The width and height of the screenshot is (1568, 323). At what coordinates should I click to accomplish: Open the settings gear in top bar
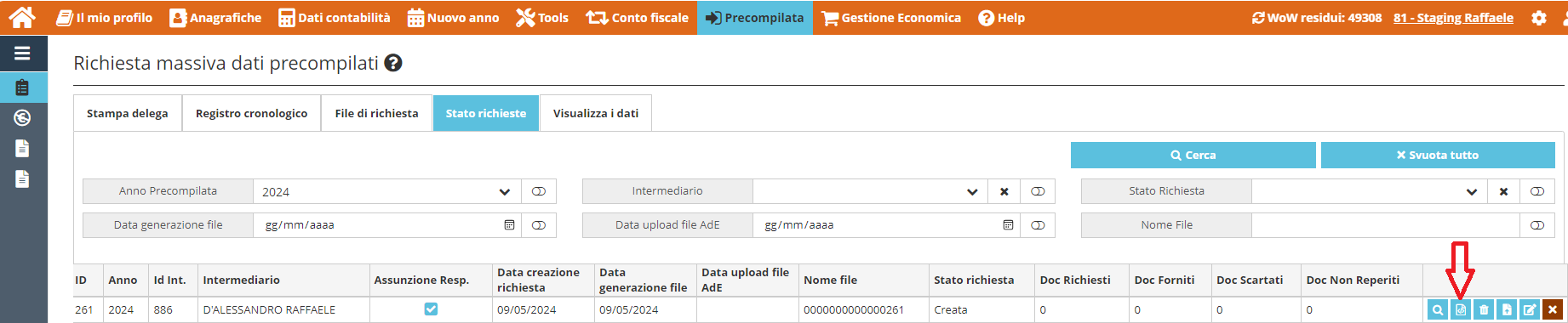coord(1539,18)
